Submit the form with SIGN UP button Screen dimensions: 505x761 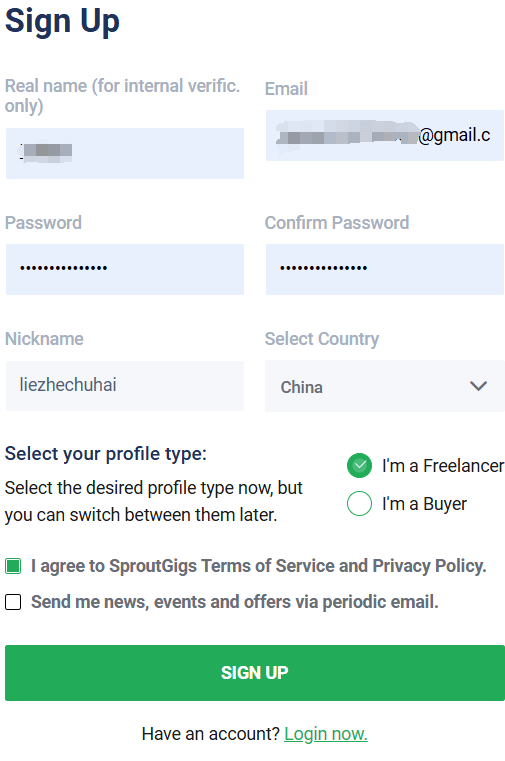(255, 673)
